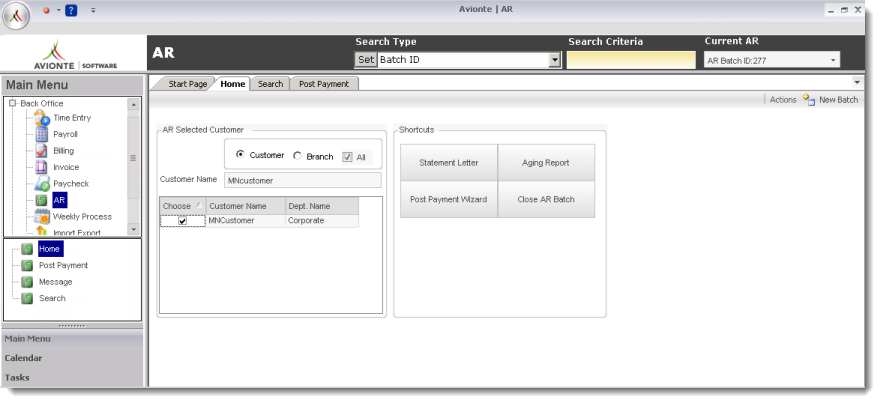Collapse the Back Office tree node
880x403 pixels.
[x=12, y=103]
